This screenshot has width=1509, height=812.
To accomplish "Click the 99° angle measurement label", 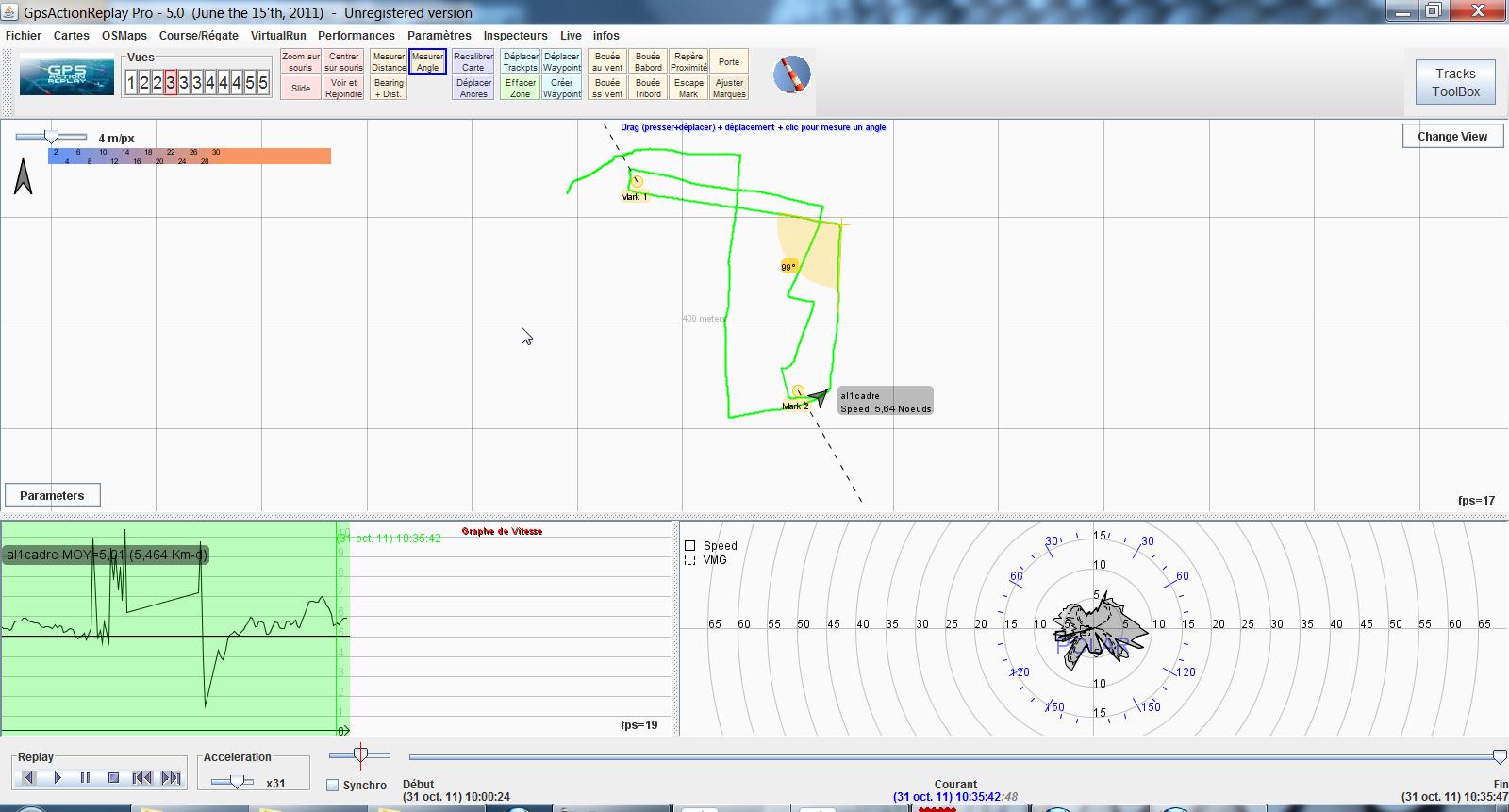I will [788, 267].
